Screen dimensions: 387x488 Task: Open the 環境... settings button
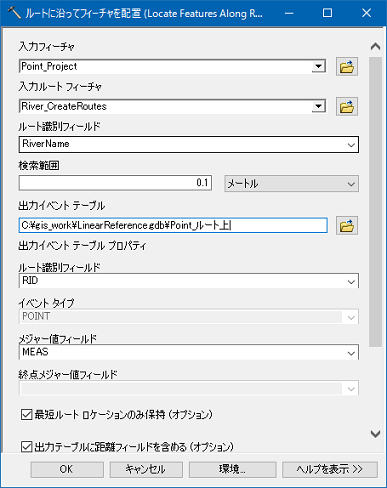point(232,469)
